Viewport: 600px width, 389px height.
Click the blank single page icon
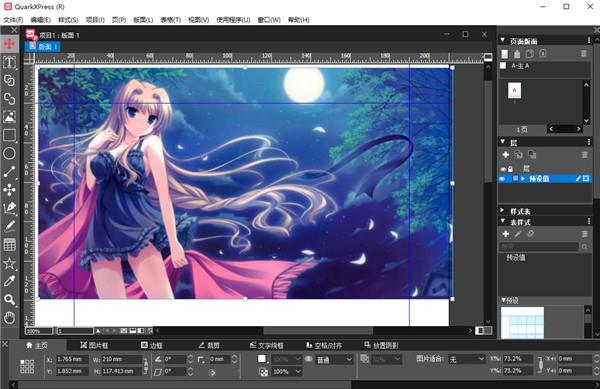[505, 54]
